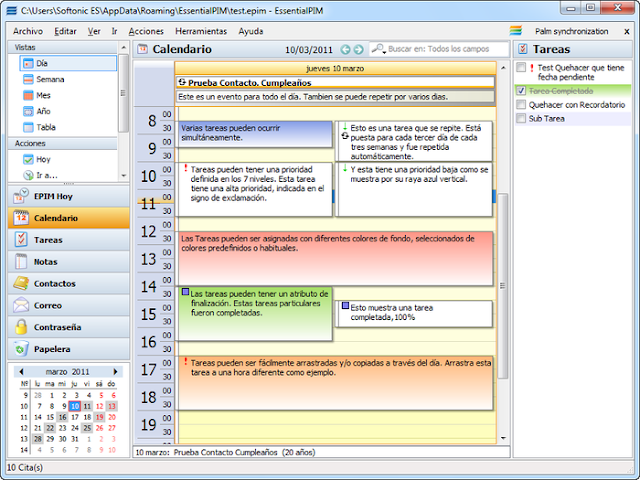
Task: Click the Ir a... action icon
Action: (28, 175)
